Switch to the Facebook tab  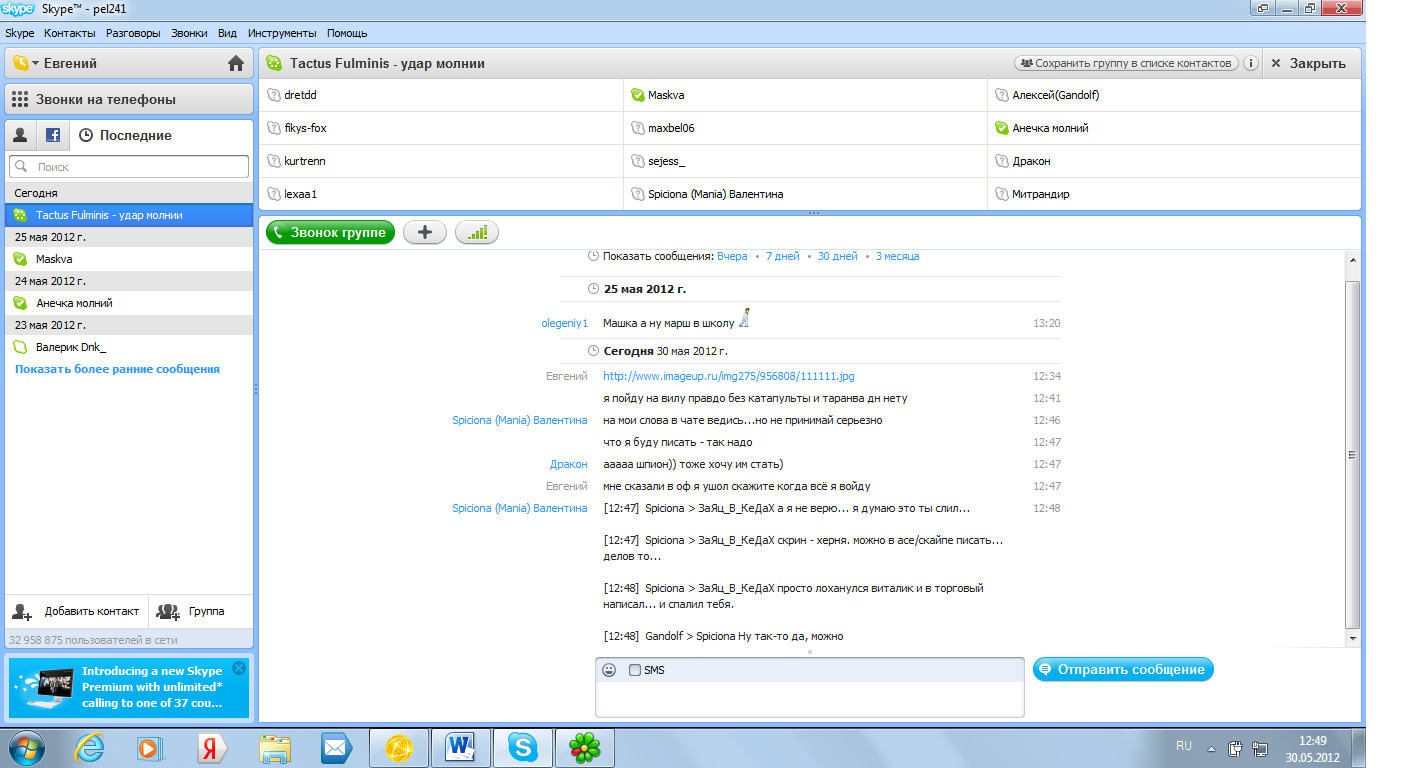pos(53,135)
